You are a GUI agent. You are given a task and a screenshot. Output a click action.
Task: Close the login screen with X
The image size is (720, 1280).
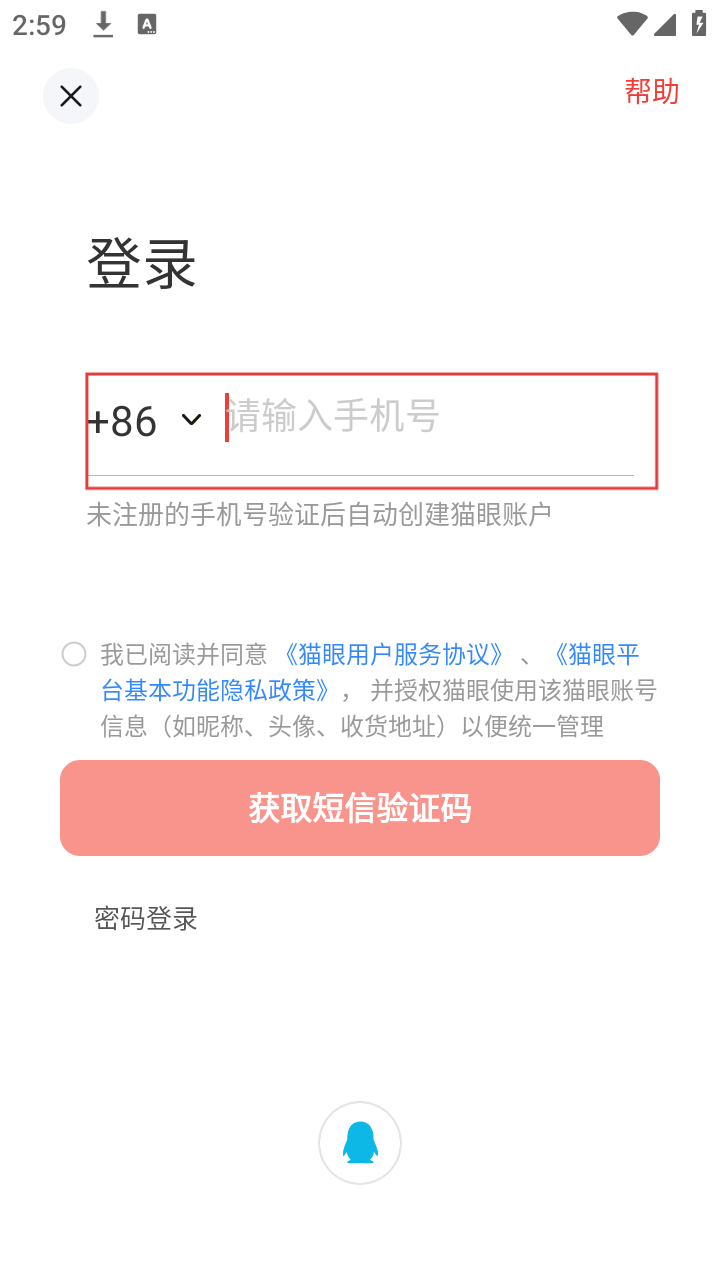tap(71, 96)
